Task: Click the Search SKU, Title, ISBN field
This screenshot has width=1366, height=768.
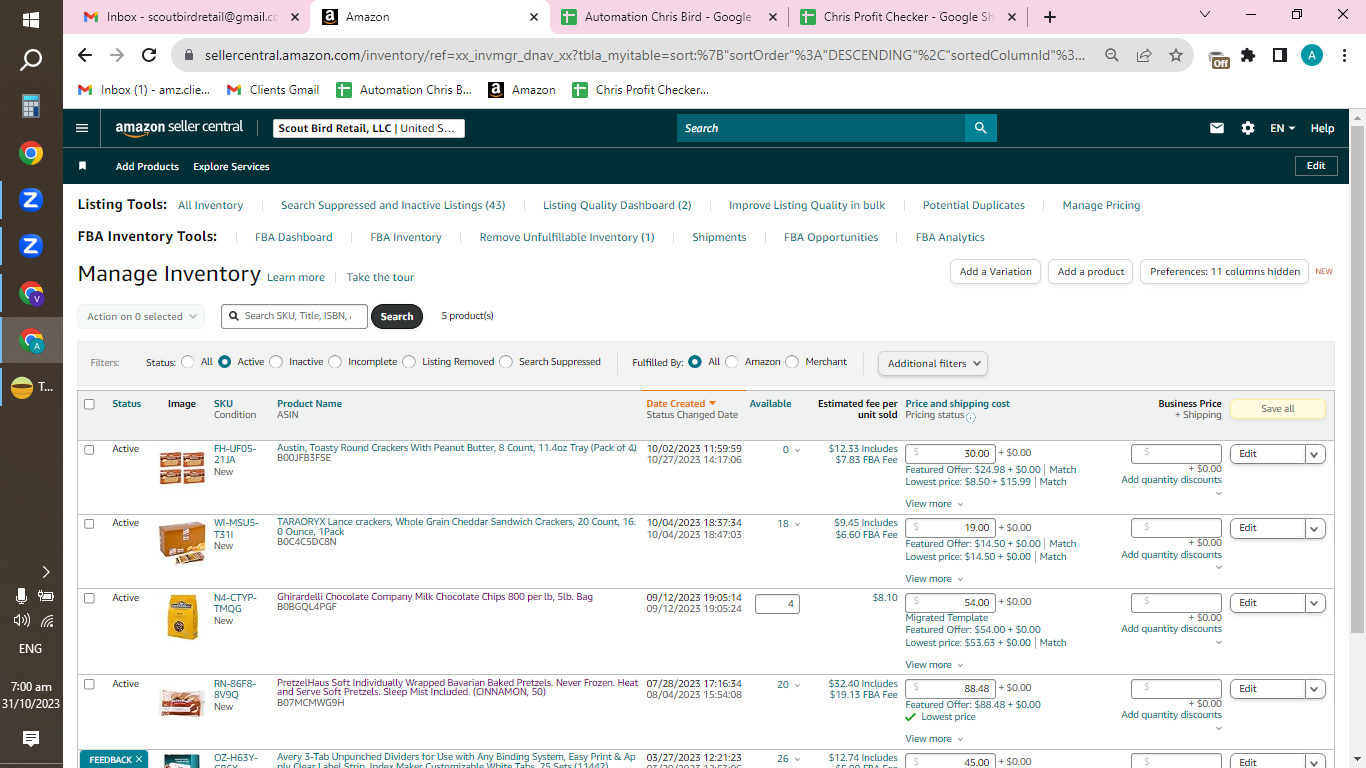Action: click(x=294, y=316)
